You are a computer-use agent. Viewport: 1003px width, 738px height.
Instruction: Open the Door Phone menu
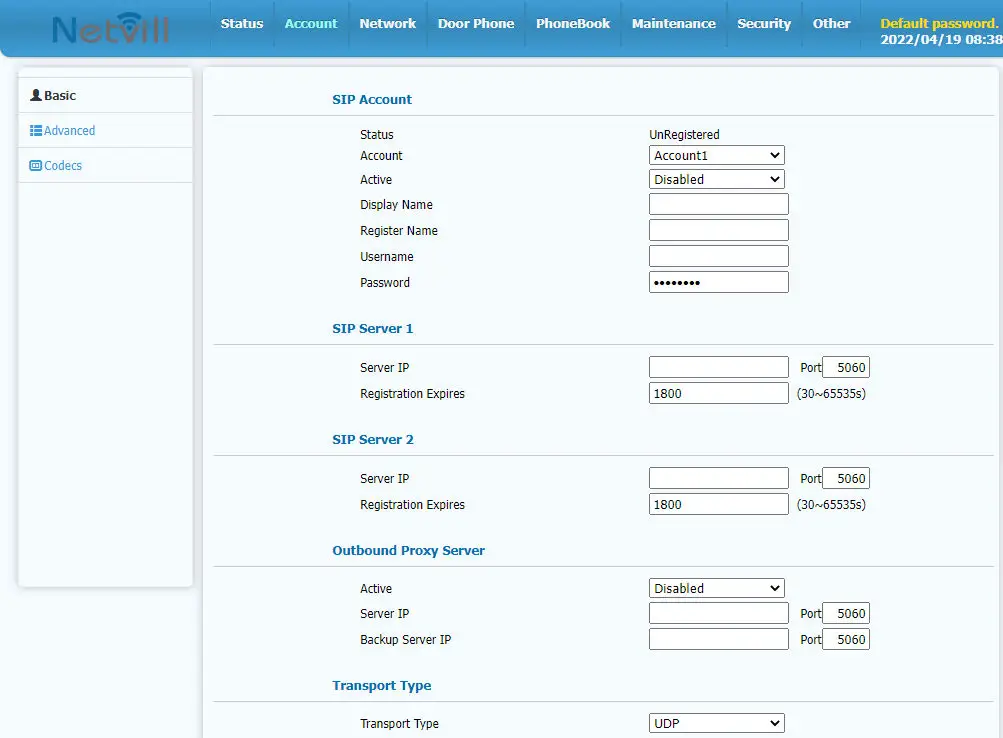point(476,24)
